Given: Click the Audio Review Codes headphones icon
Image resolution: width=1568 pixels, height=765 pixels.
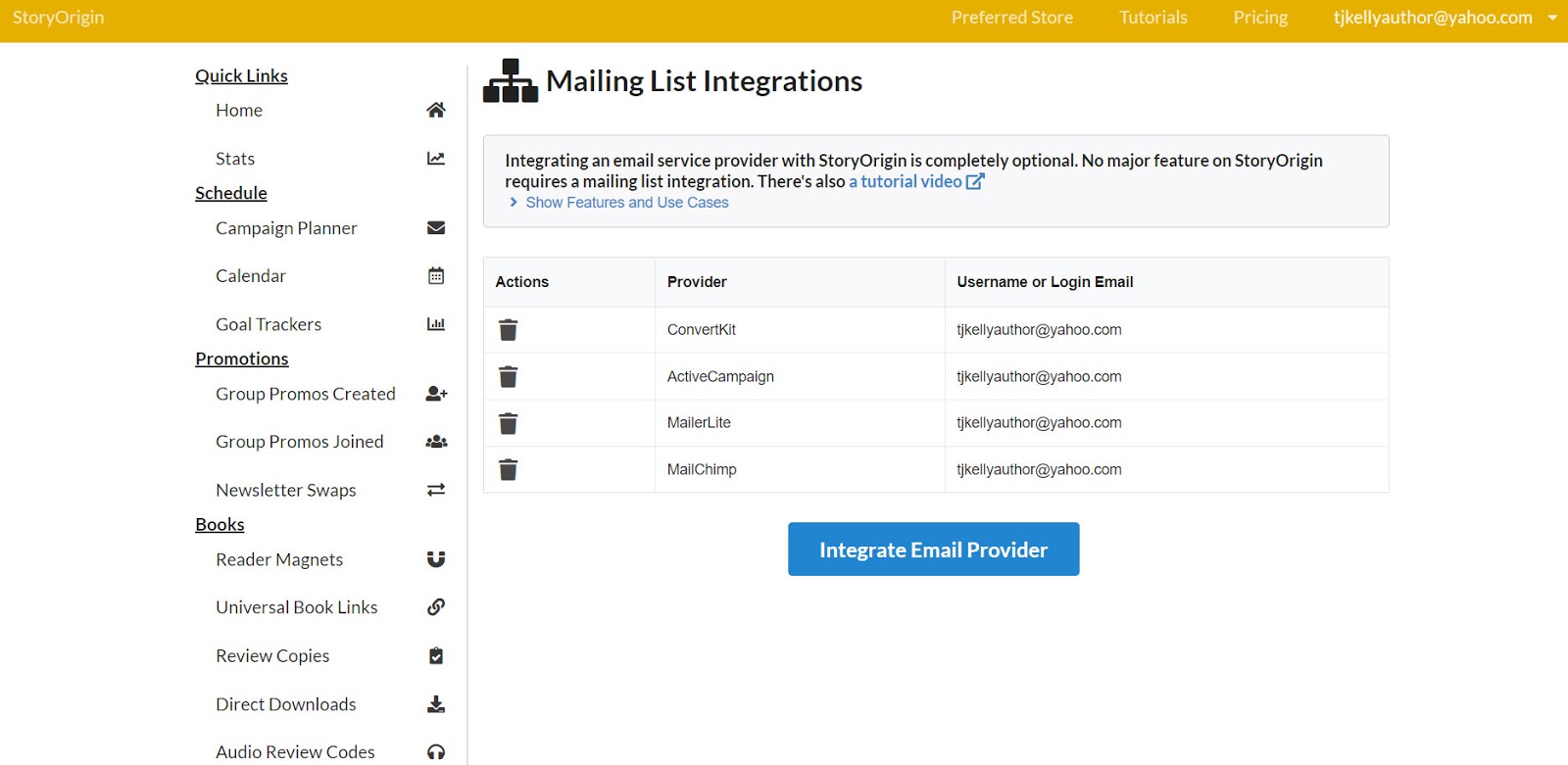Looking at the screenshot, I should [436, 752].
